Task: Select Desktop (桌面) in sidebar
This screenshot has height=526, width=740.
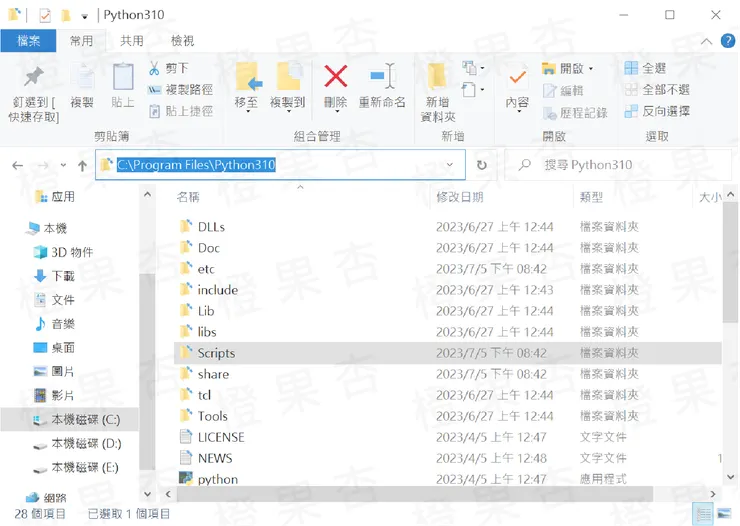Action: [54, 348]
